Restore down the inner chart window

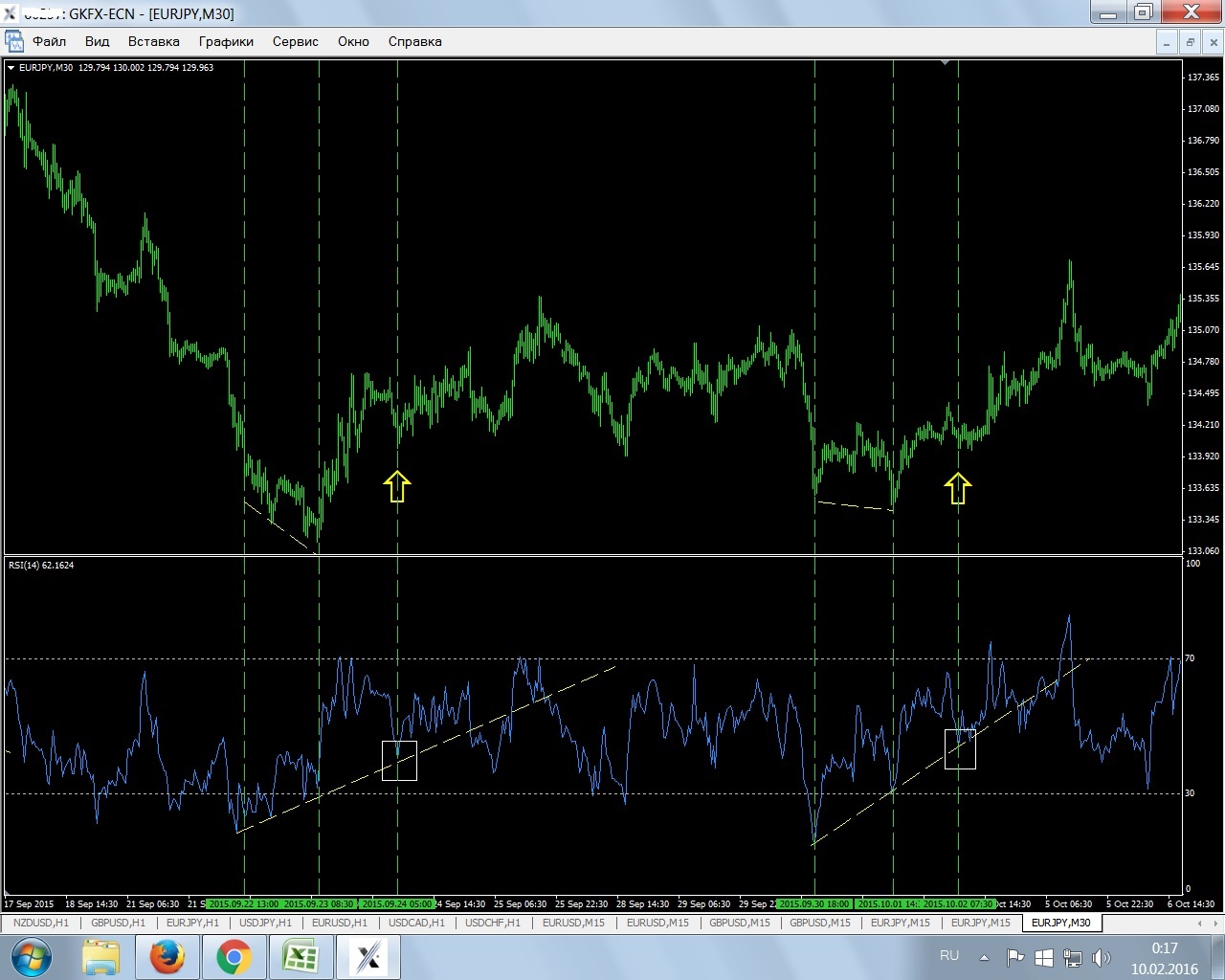[1190, 42]
